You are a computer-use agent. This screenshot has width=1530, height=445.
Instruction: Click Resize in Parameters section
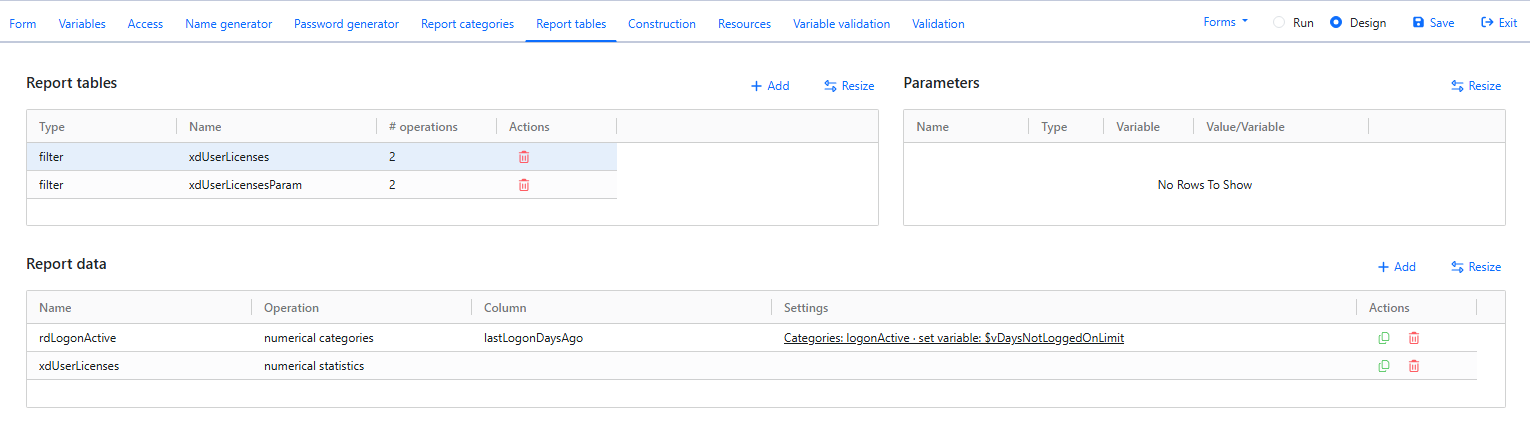tap(1476, 86)
